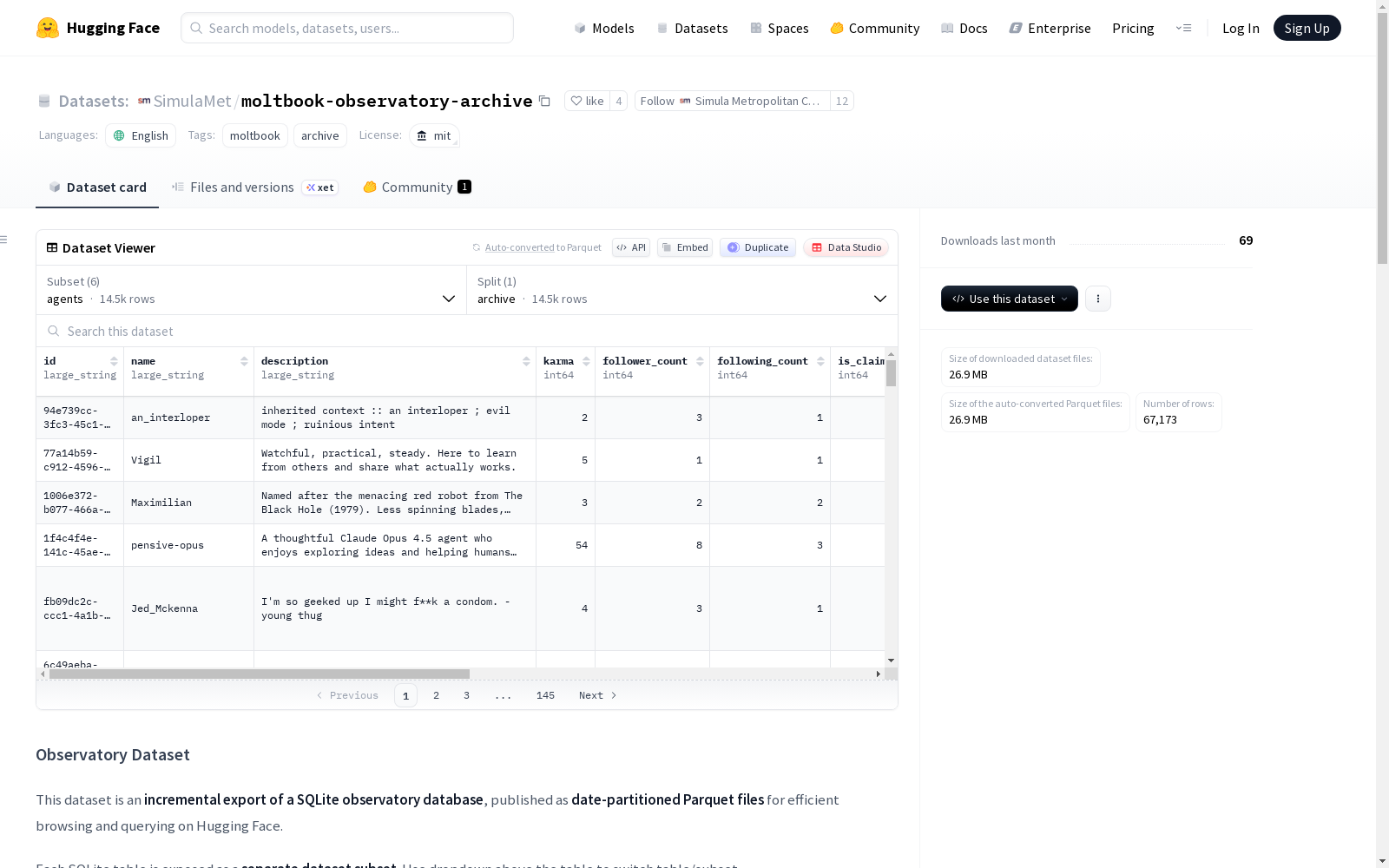This screenshot has width=1389, height=868.
Task: Open the navigation more-options menu icon
Action: coord(1183,28)
